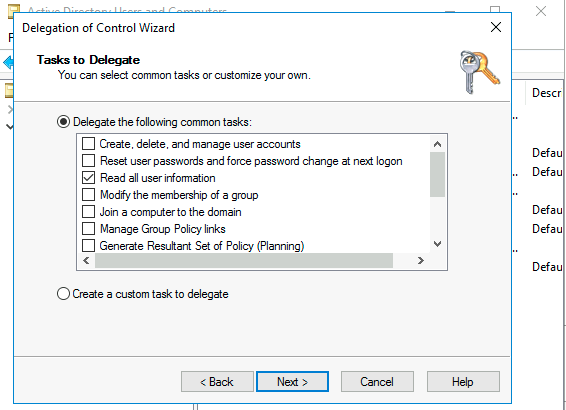The image size is (566, 410).
Task: Enable Manage Group Policy links checkbox
Action: [88, 228]
